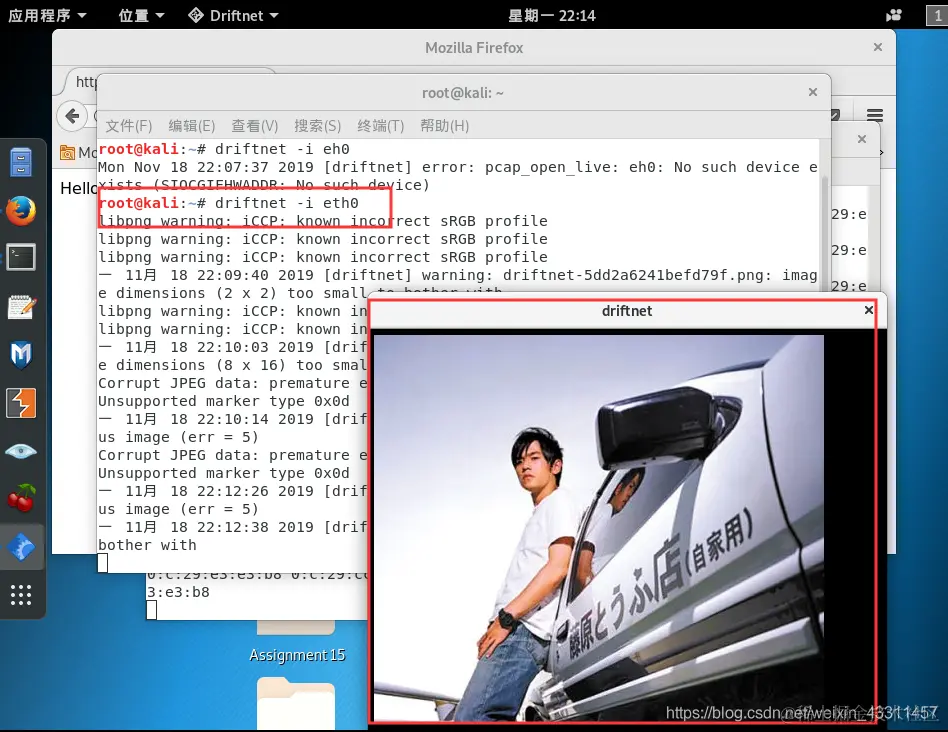
Task: Open the Terminal dock icon
Action: tap(21, 257)
